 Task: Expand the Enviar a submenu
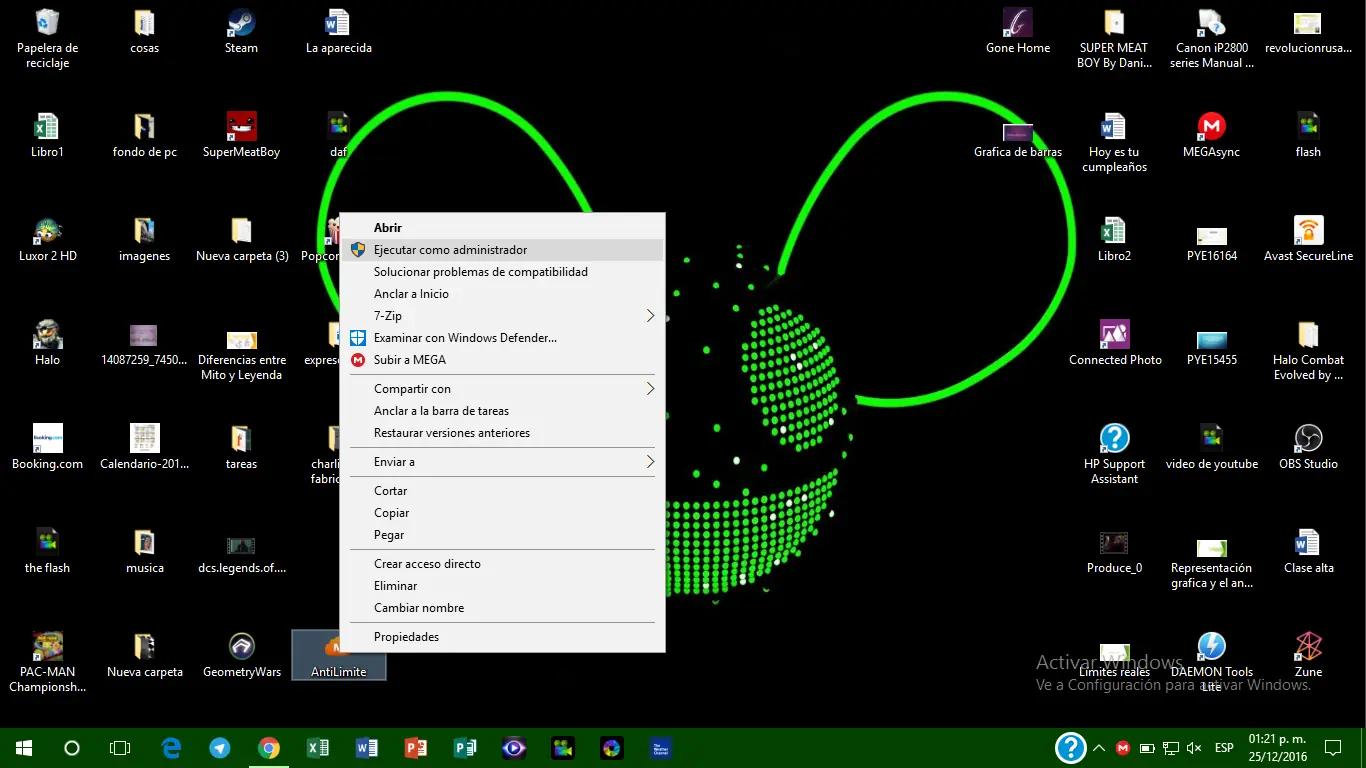pos(503,462)
